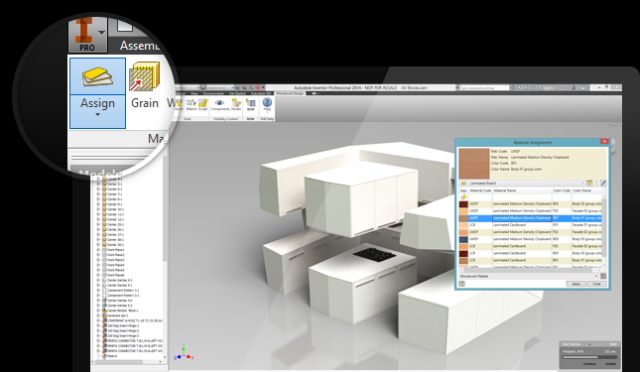Click the Close button beside Apply
Image resolution: width=640 pixels, height=372 pixels.
pos(597,284)
